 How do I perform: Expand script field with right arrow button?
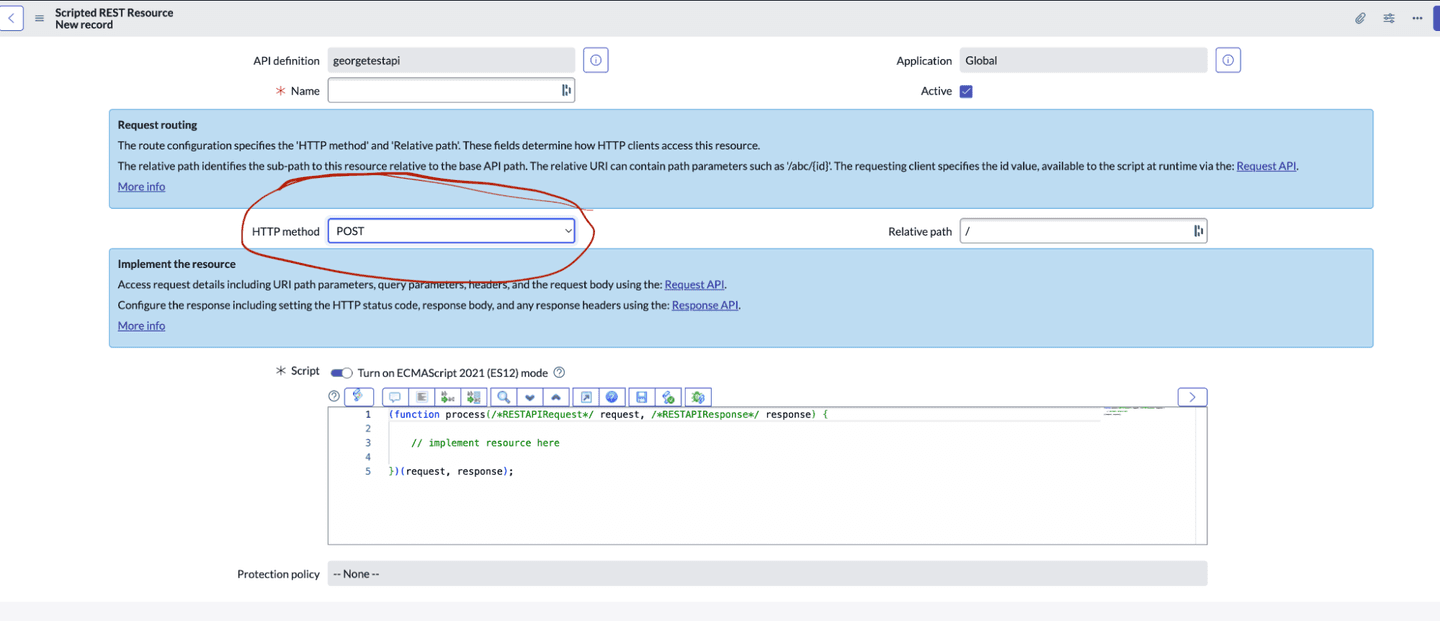click(1192, 397)
